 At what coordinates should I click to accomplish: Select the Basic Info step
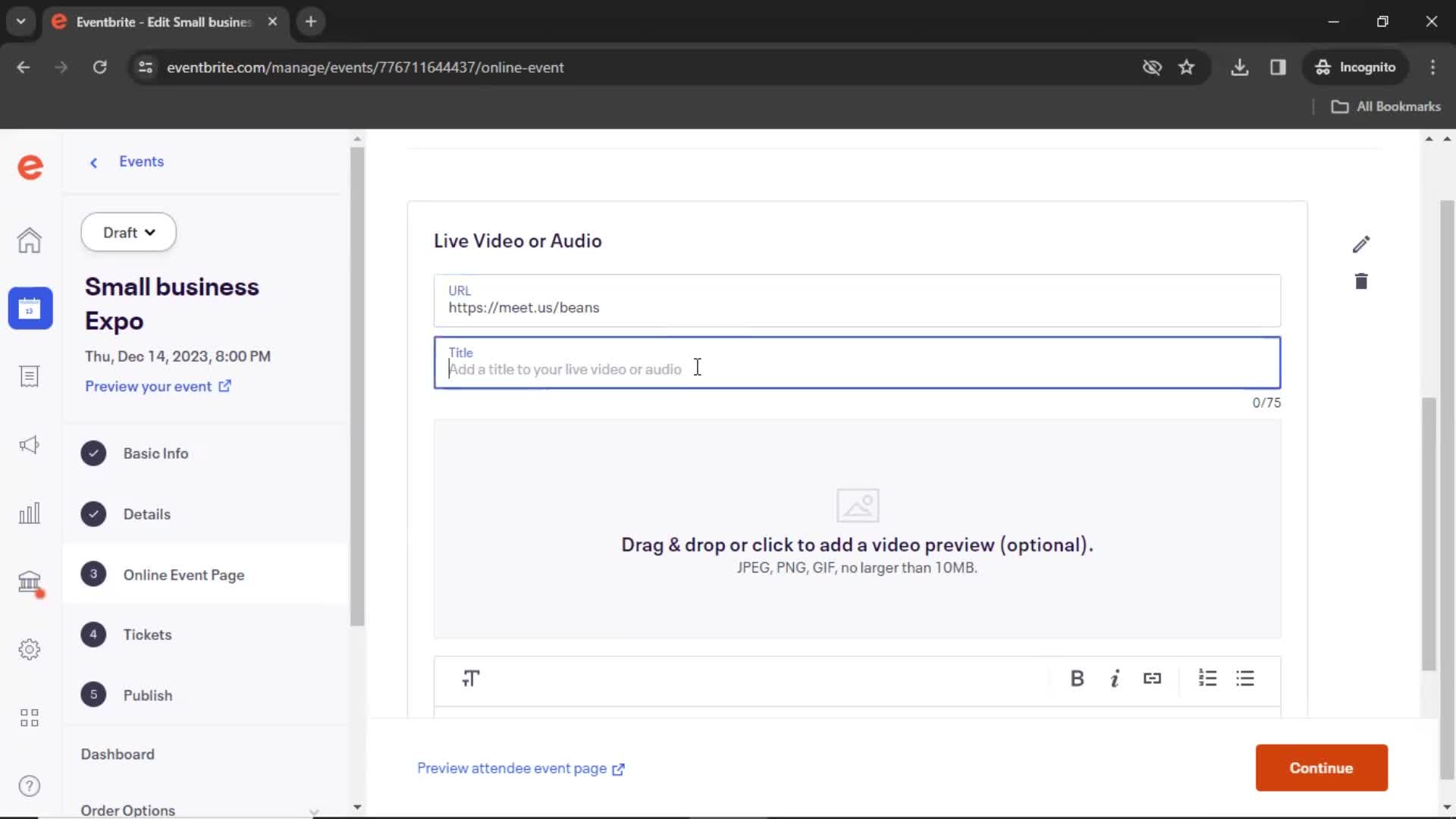[x=205, y=453]
